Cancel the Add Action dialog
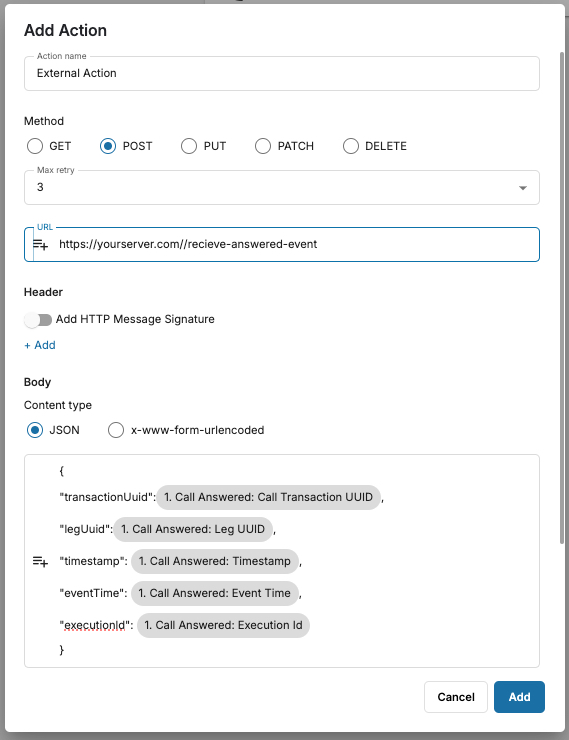This screenshot has height=740, width=569. (x=456, y=697)
